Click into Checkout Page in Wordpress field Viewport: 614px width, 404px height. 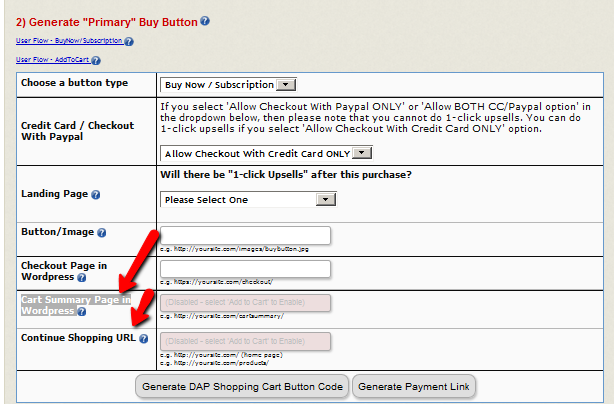pyautogui.click(x=245, y=268)
